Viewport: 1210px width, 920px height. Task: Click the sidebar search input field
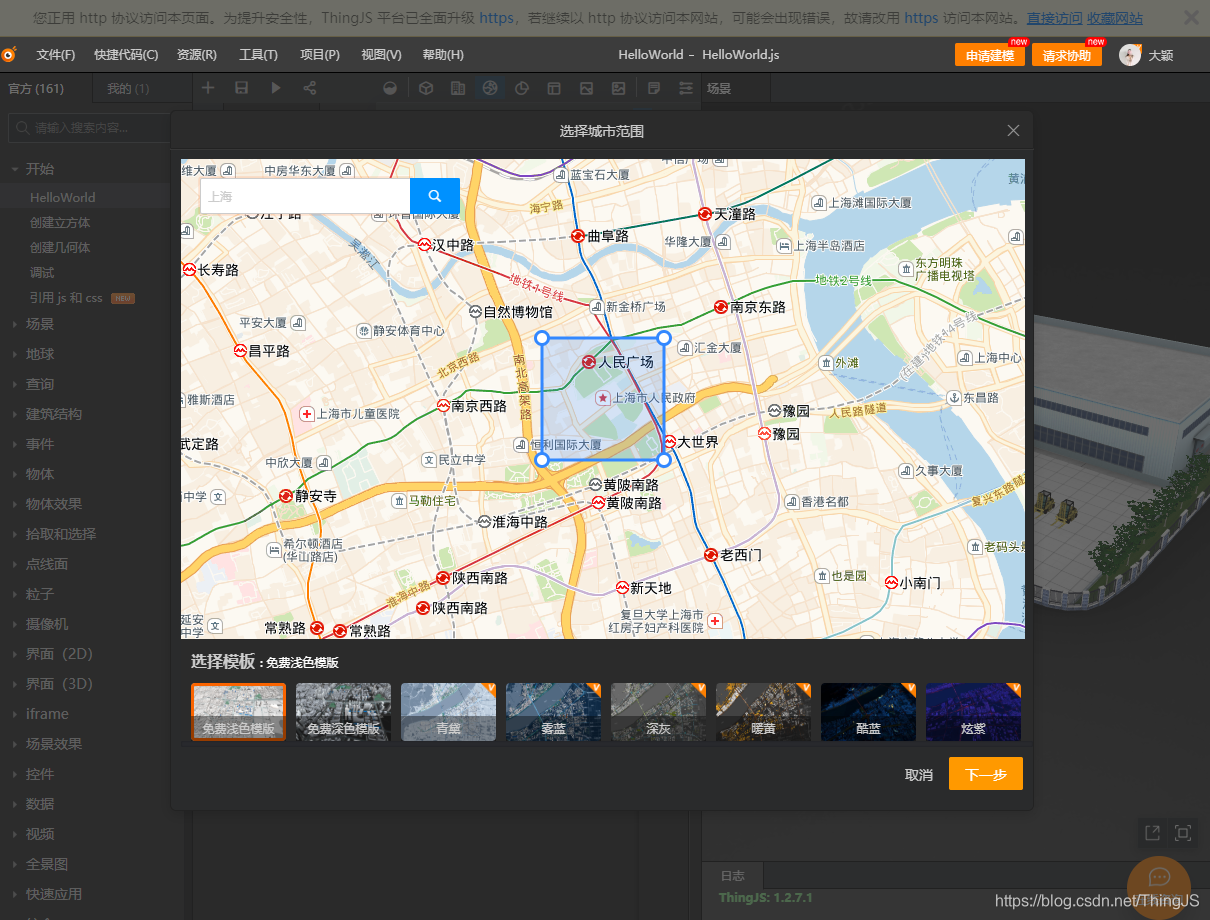tap(89, 128)
